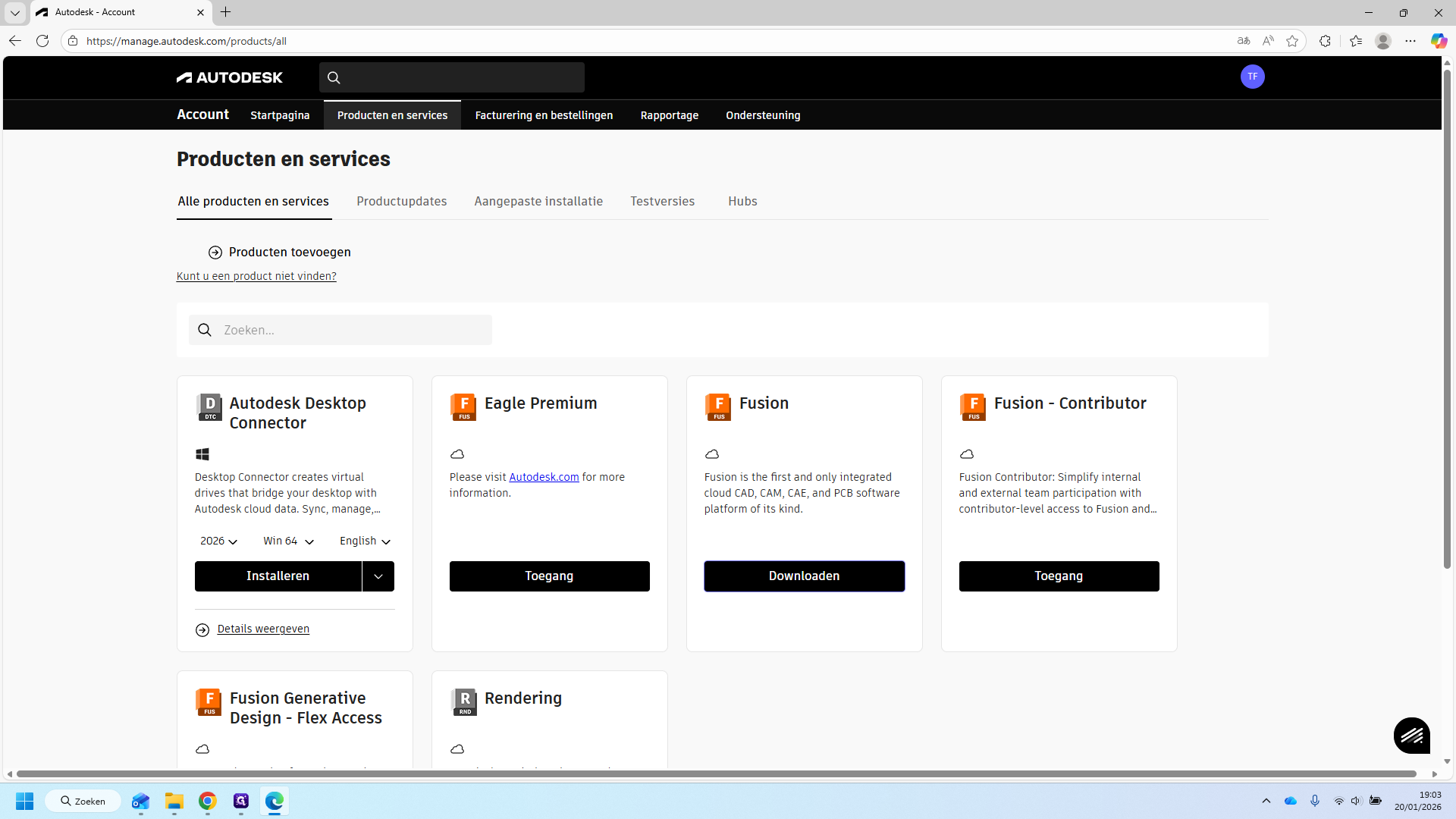Click the Fusion product icon
This screenshot has height=819, width=1456.
pos(717,407)
